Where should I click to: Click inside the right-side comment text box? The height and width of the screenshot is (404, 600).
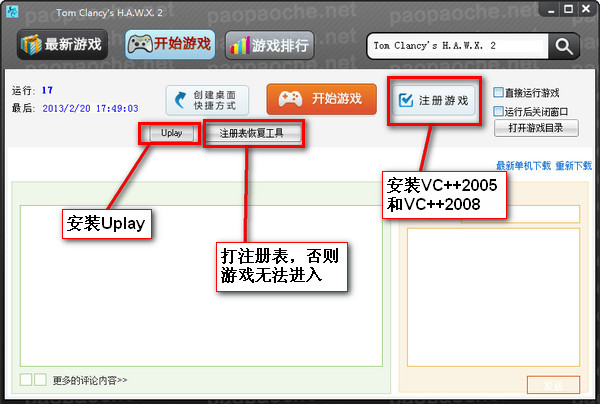(x=494, y=297)
